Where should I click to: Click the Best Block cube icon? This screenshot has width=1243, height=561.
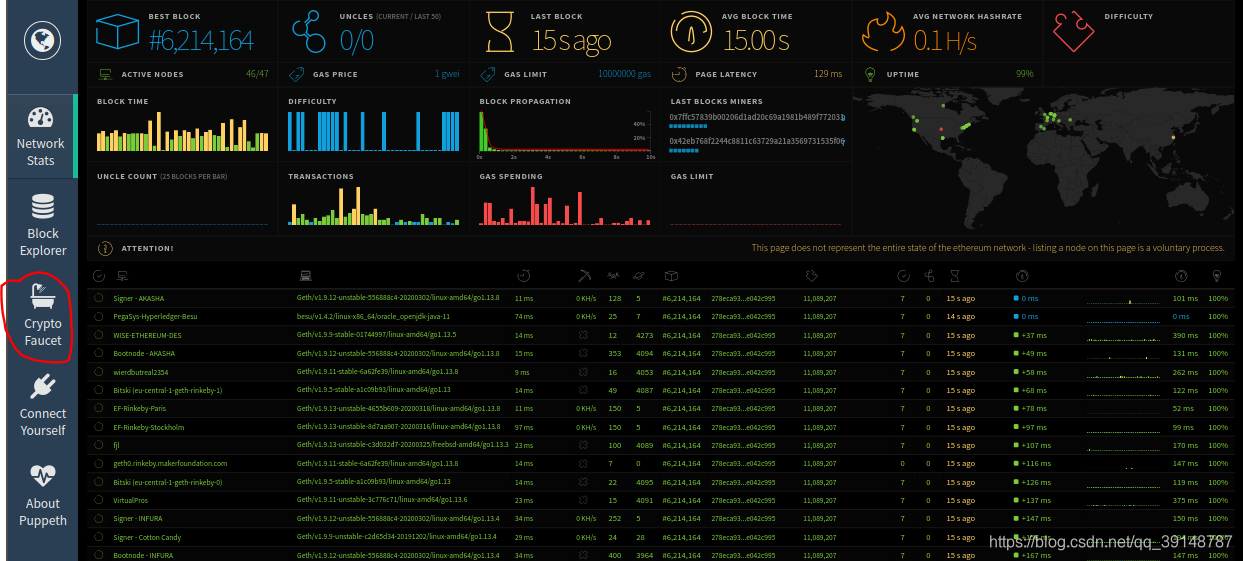(117, 32)
